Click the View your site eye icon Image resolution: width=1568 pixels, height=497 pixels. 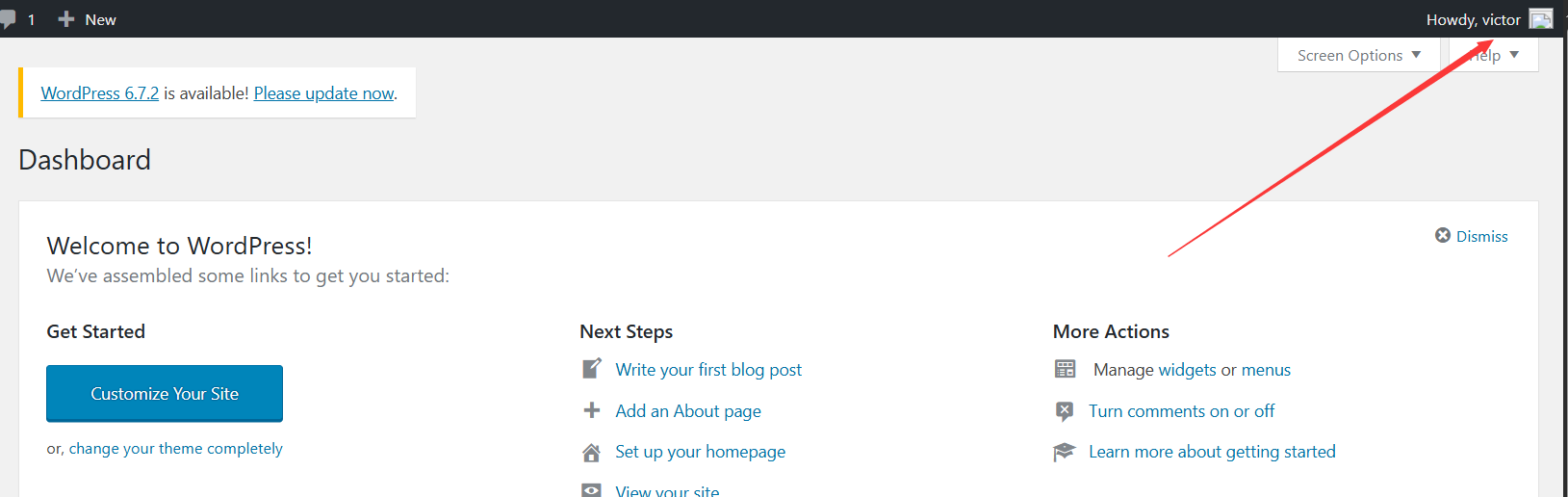tap(592, 490)
